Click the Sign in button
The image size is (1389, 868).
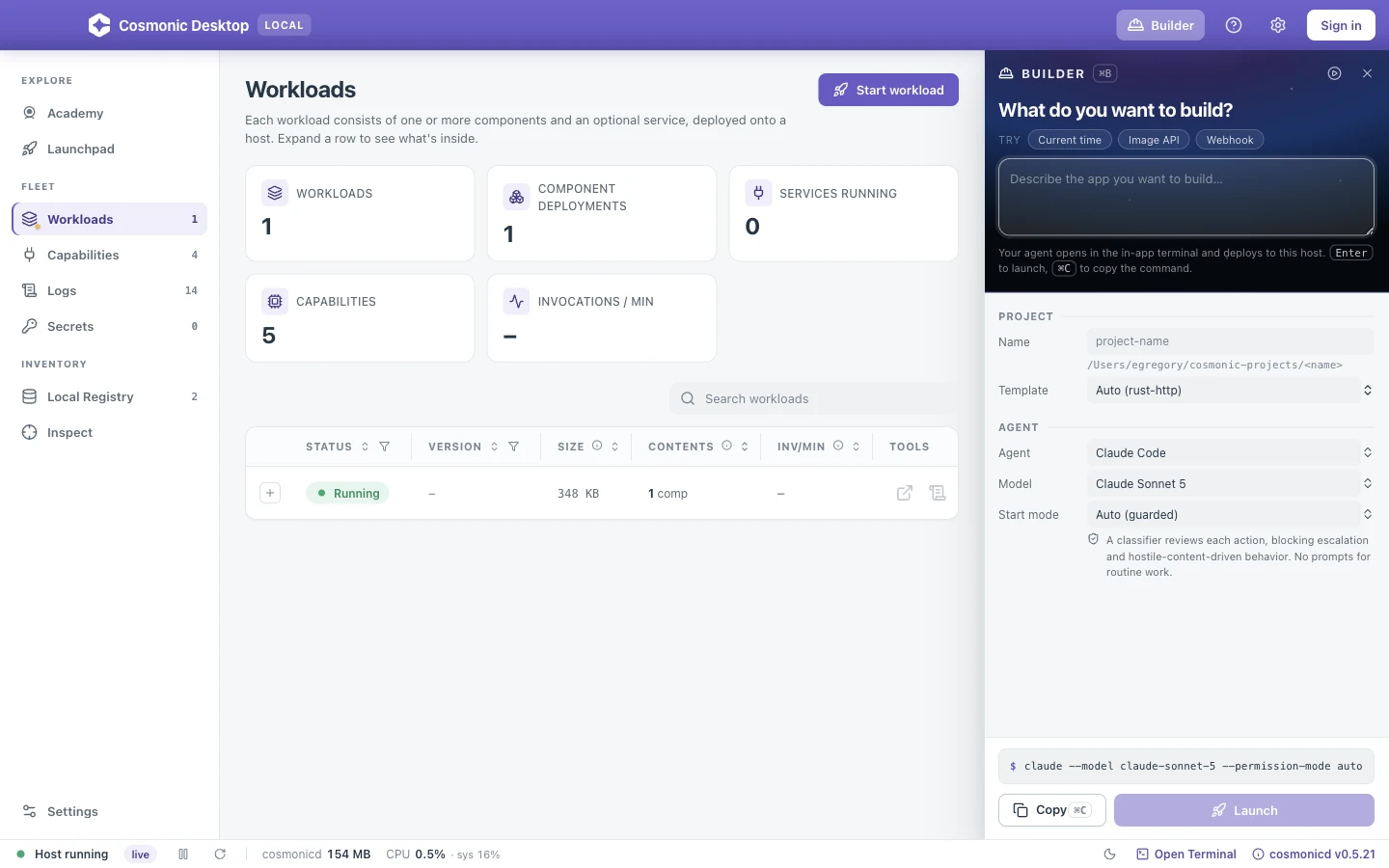pyautogui.click(x=1341, y=25)
